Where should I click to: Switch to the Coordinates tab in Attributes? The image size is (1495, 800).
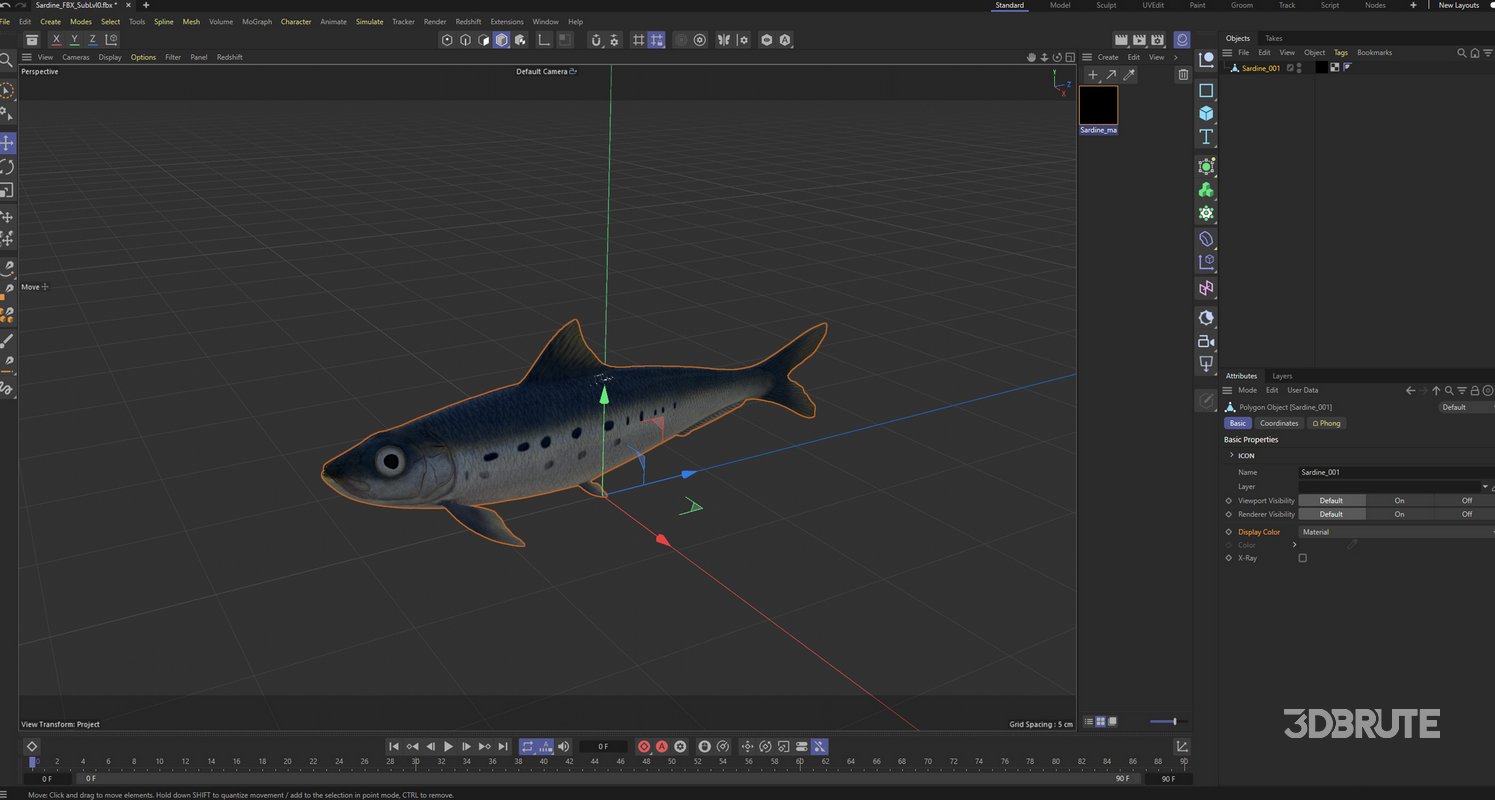[x=1279, y=423]
